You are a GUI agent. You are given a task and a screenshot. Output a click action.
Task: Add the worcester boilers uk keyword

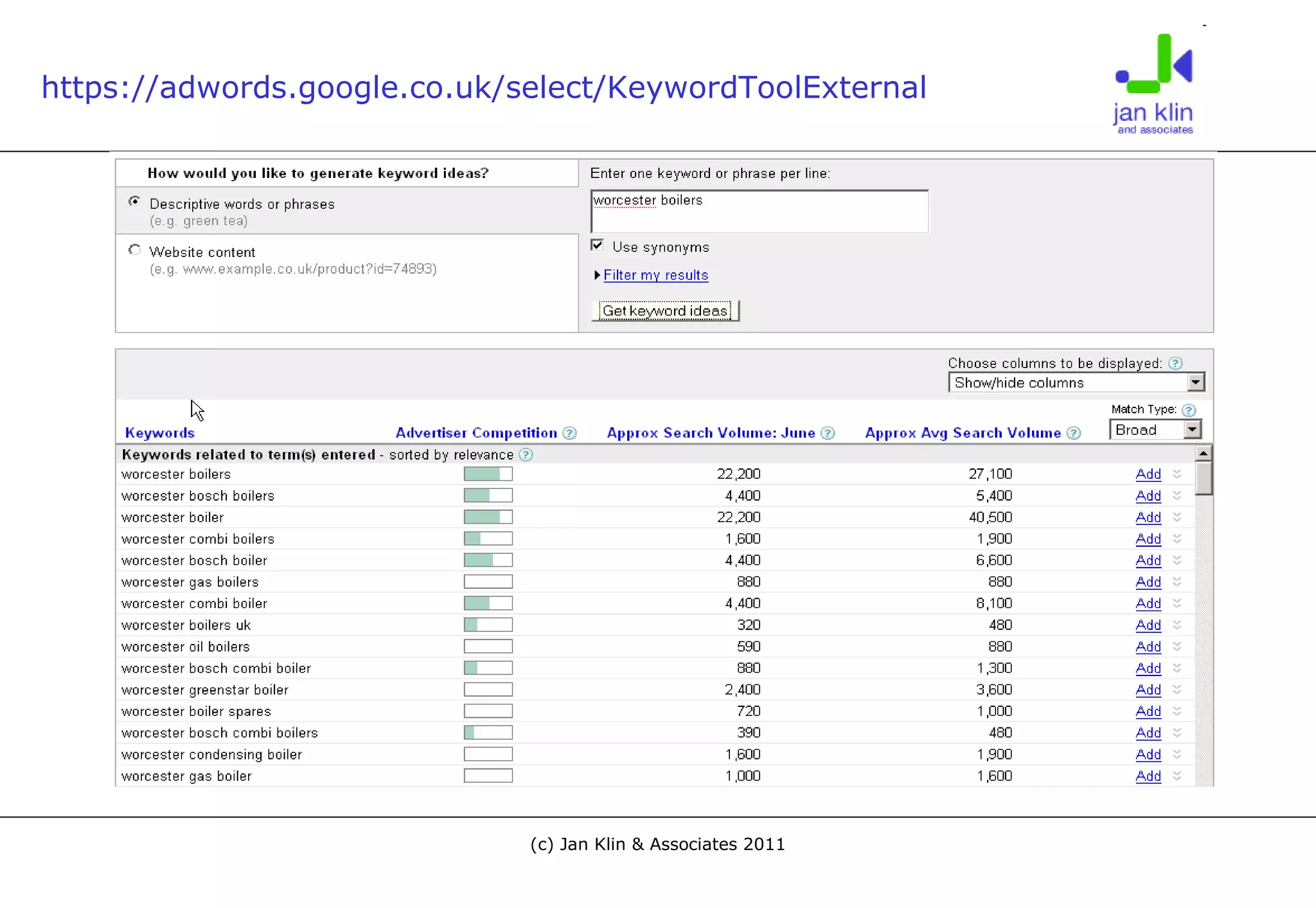[1148, 625]
